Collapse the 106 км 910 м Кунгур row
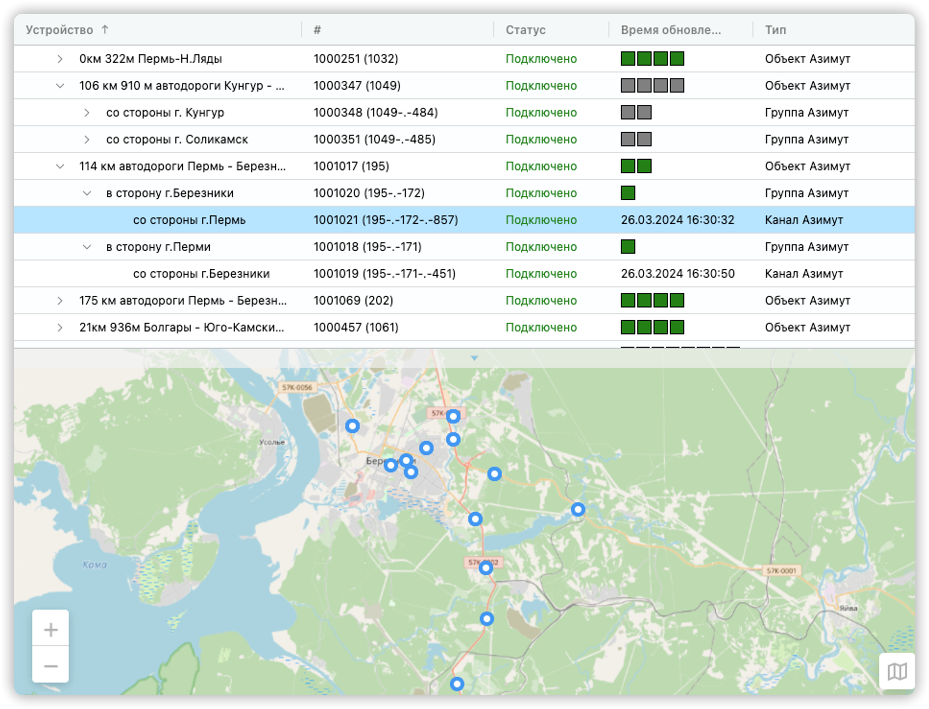 coord(60,86)
